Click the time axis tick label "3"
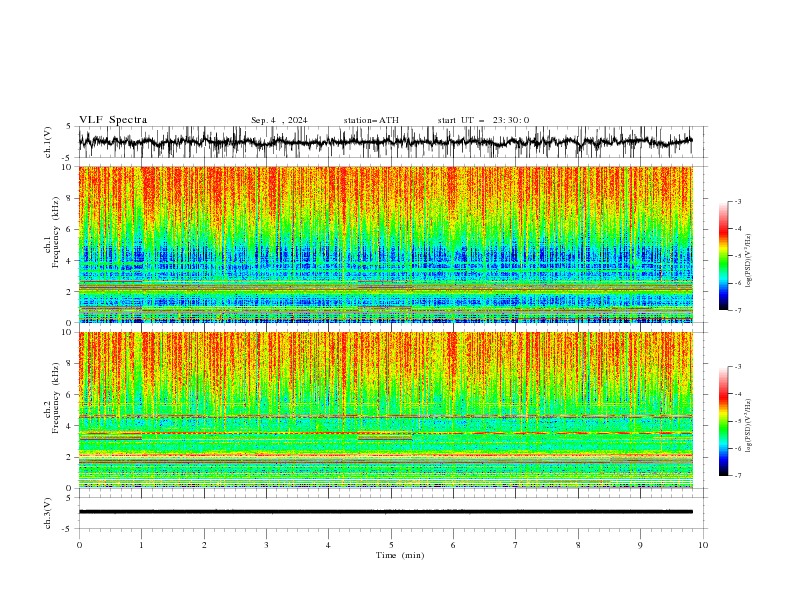This screenshot has height=612, width=792. [x=266, y=545]
